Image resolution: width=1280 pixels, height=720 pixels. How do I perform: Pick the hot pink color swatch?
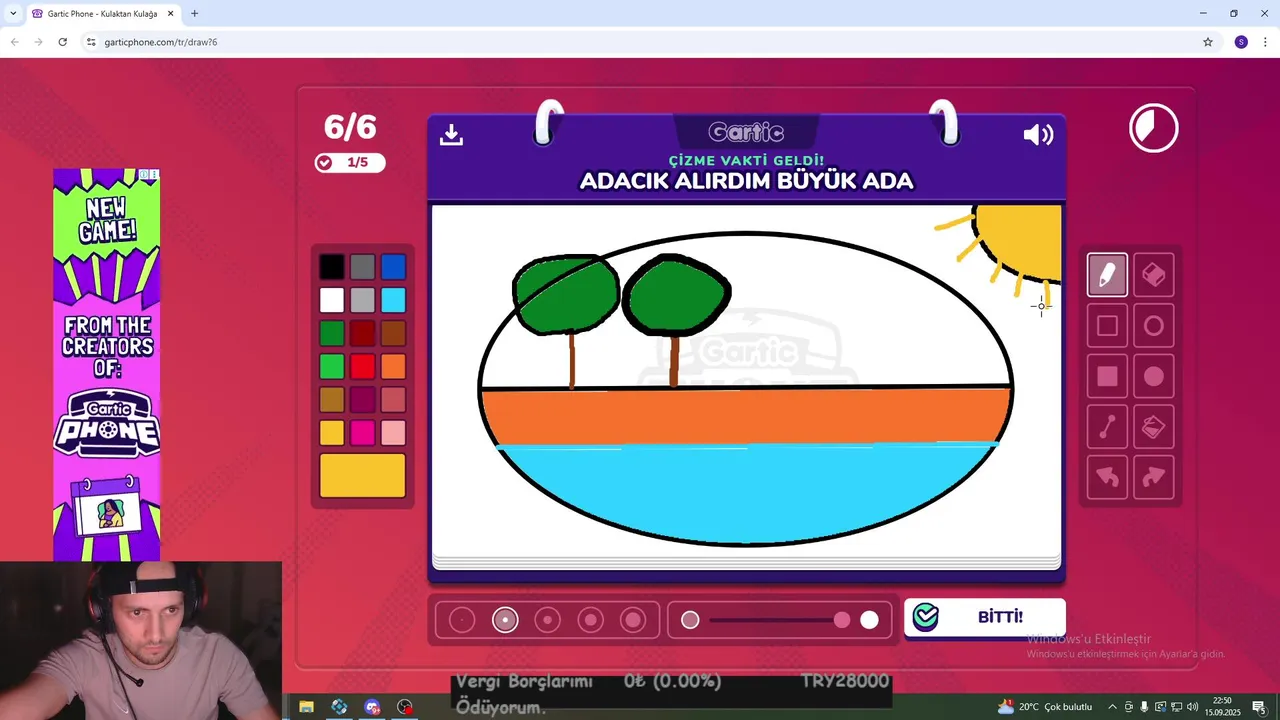[x=362, y=432]
